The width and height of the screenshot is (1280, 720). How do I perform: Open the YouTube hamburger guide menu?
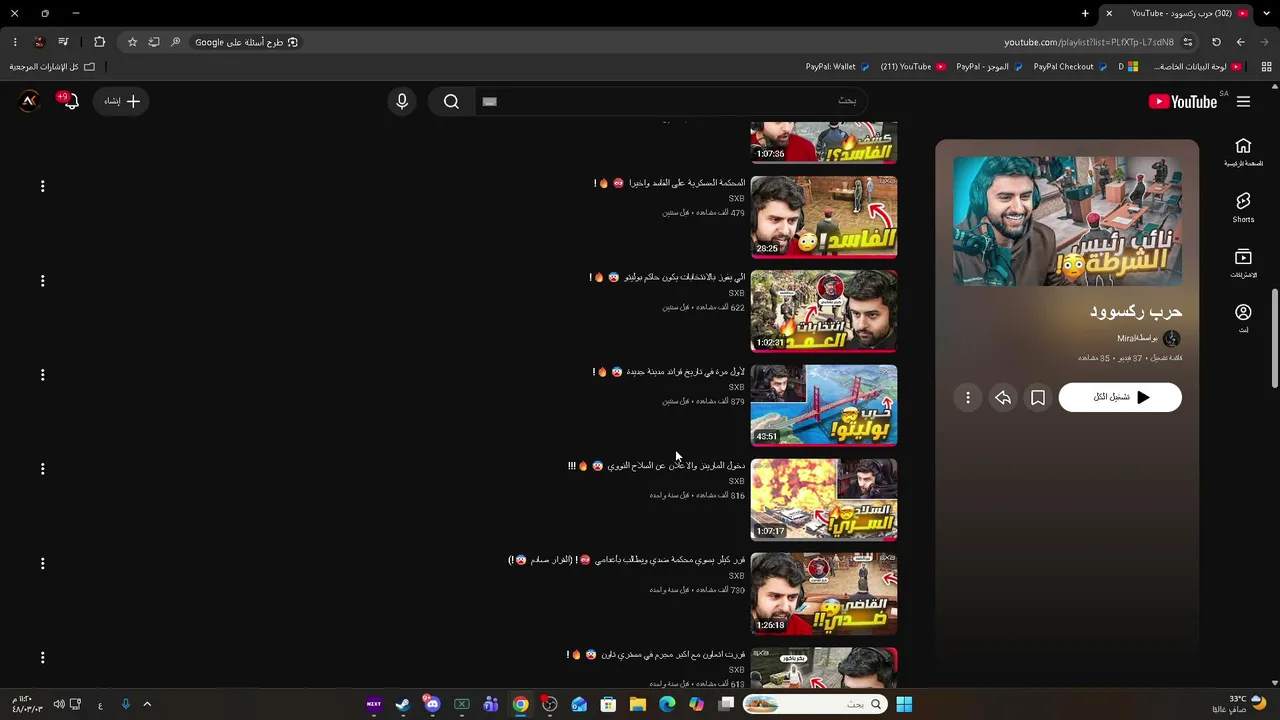[x=1243, y=101]
